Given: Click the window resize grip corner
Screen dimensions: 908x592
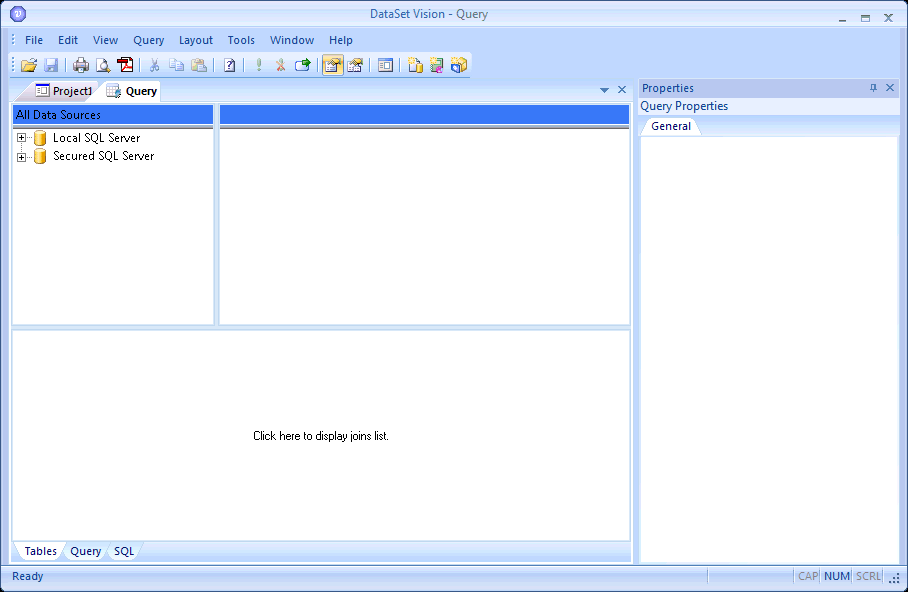Looking at the screenshot, I should [x=895, y=578].
